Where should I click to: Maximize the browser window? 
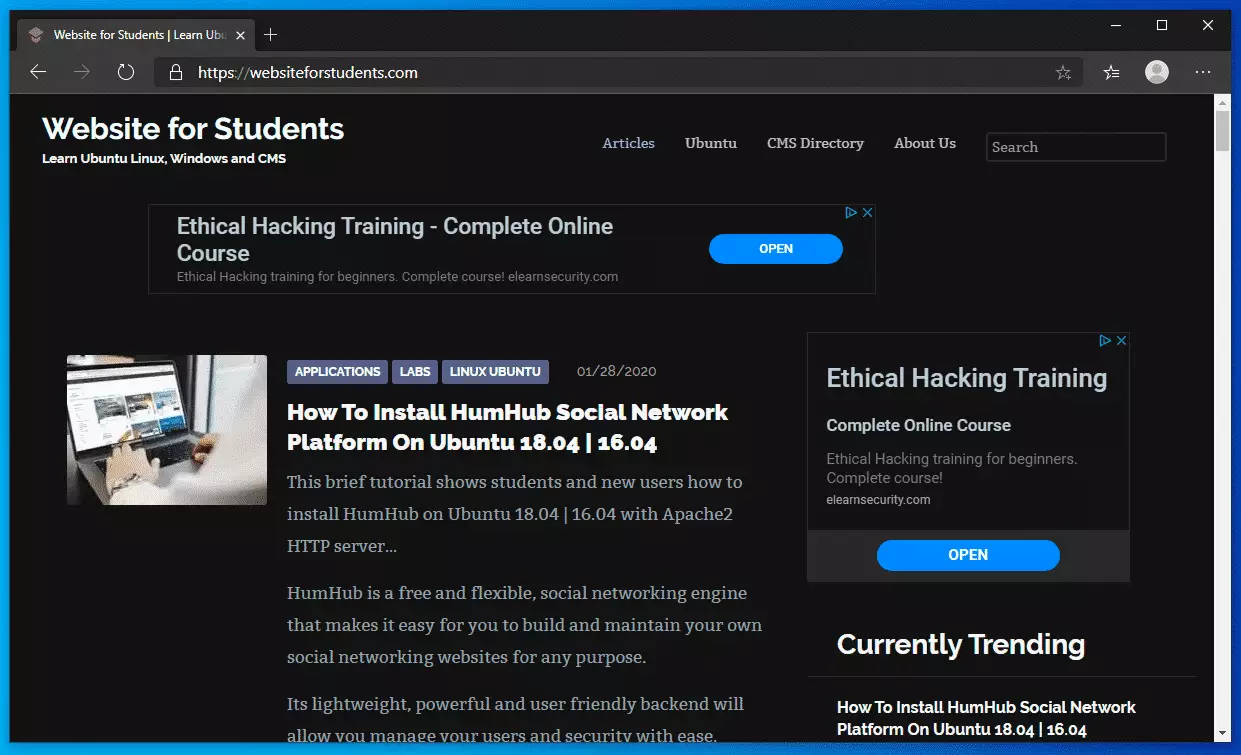point(1162,25)
